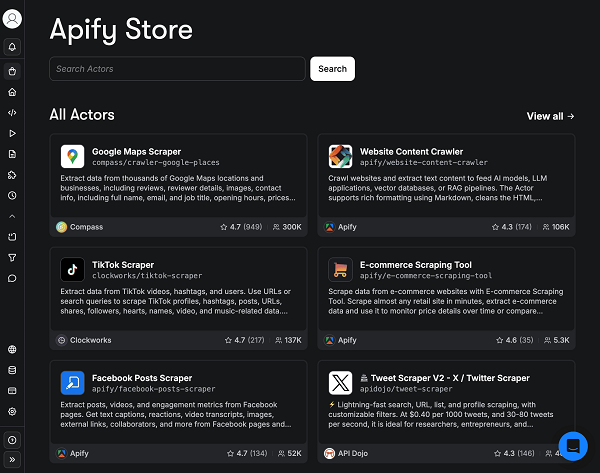The image size is (600, 473).
Task: Open the TikTok Scraper card title
Action: [x=123, y=265]
